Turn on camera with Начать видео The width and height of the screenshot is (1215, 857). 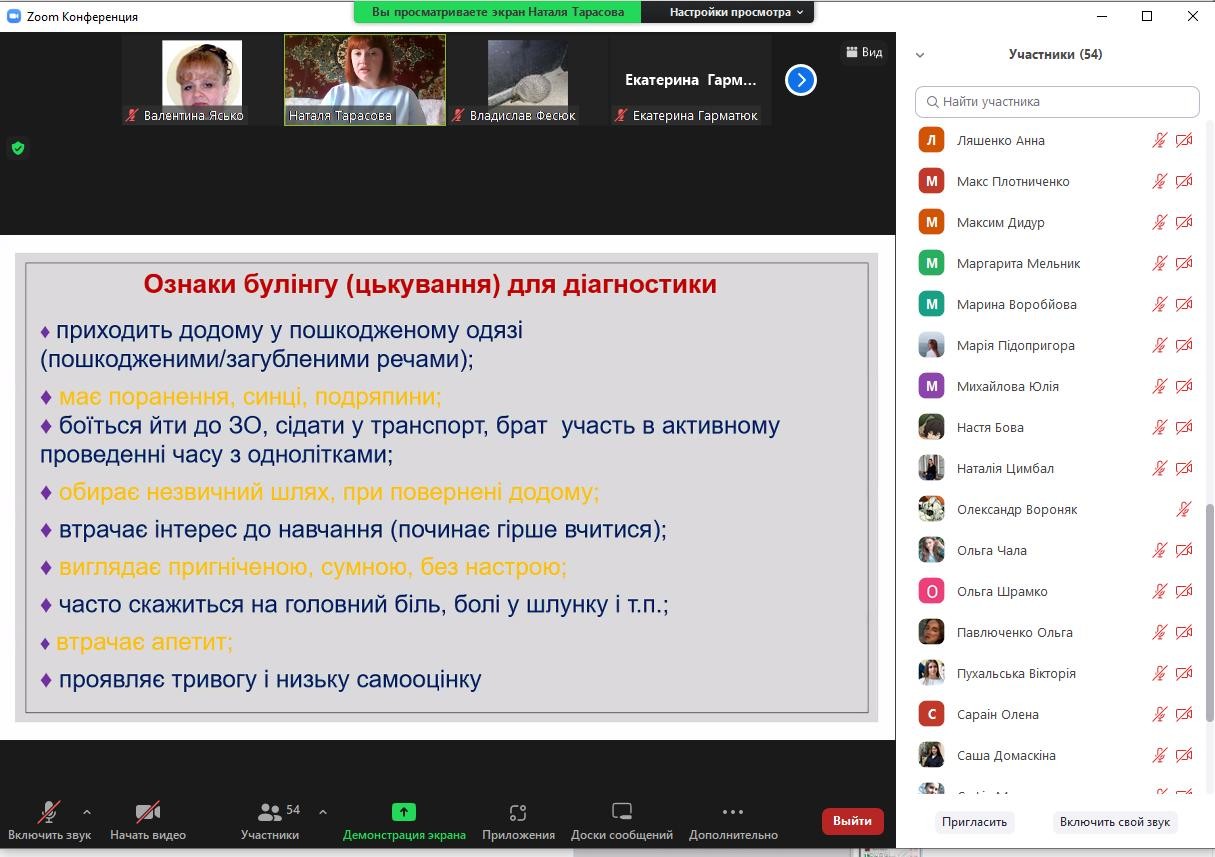[148, 812]
